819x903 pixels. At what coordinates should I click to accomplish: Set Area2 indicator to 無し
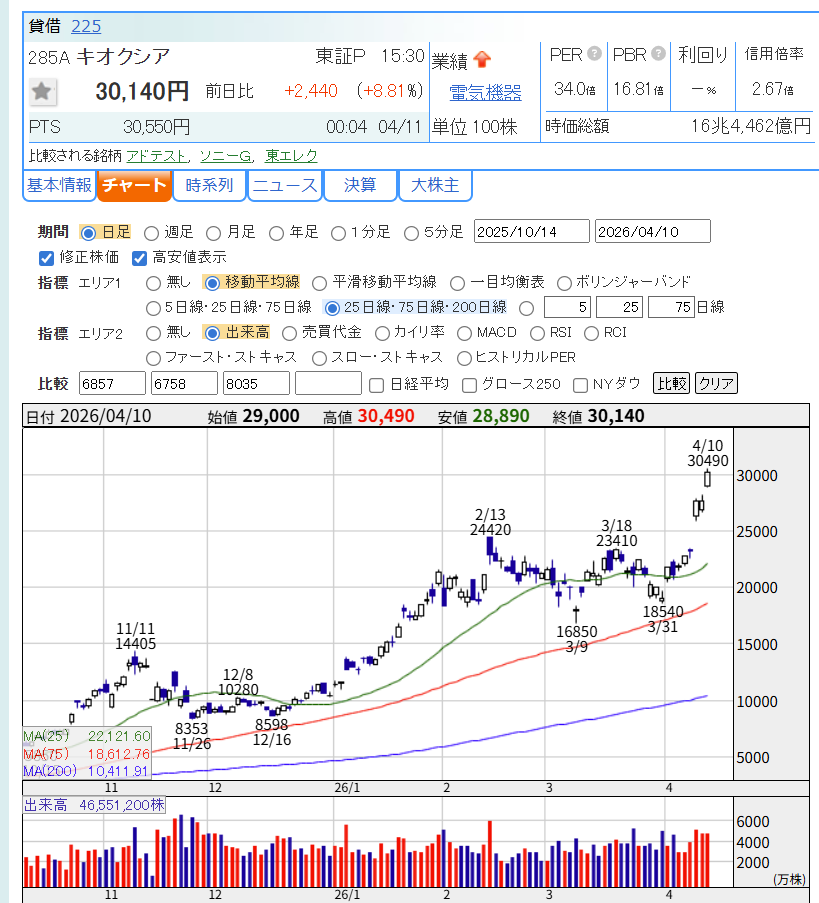[153, 333]
